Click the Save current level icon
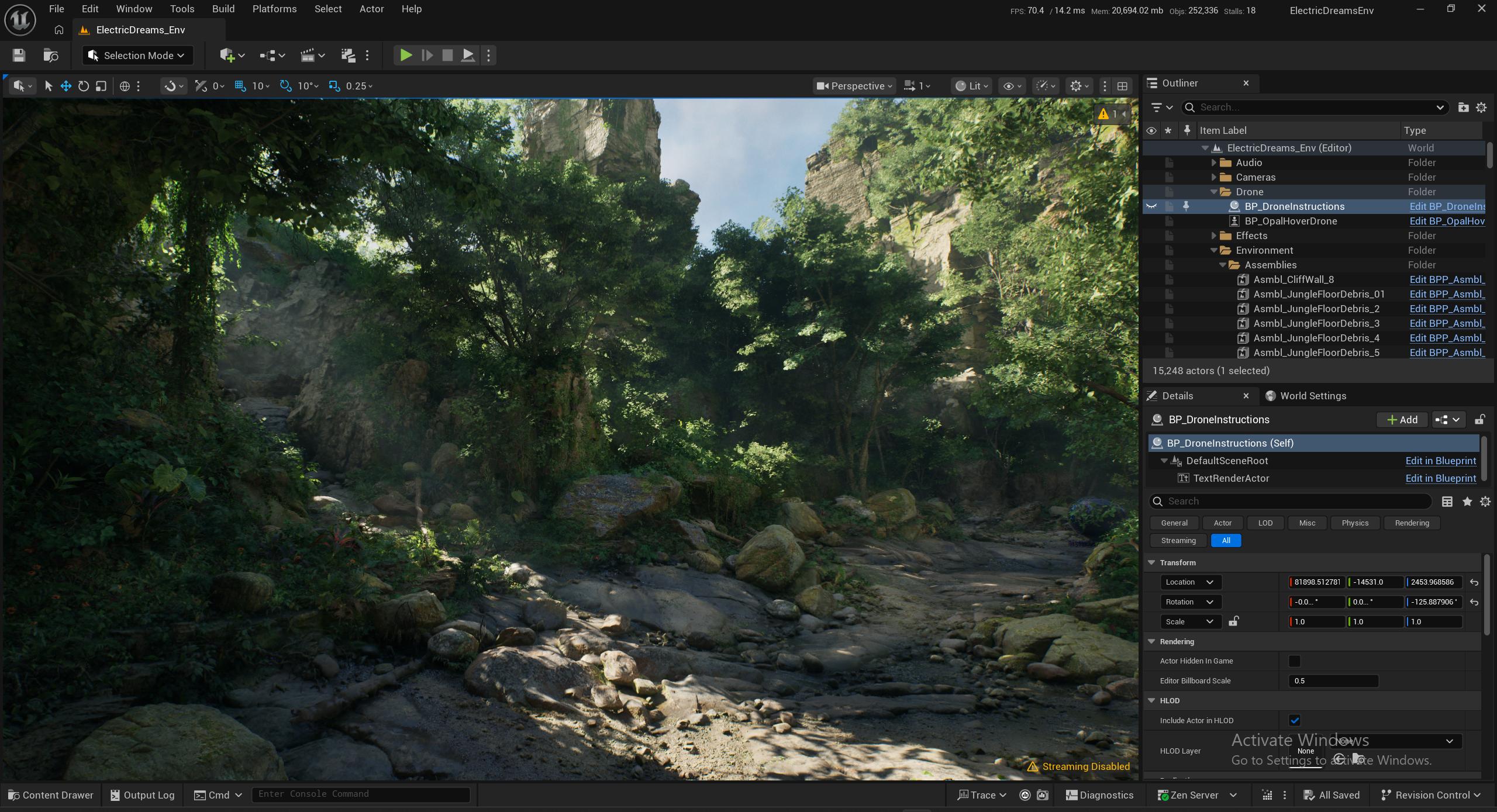This screenshot has height=812, width=1497. [19, 56]
